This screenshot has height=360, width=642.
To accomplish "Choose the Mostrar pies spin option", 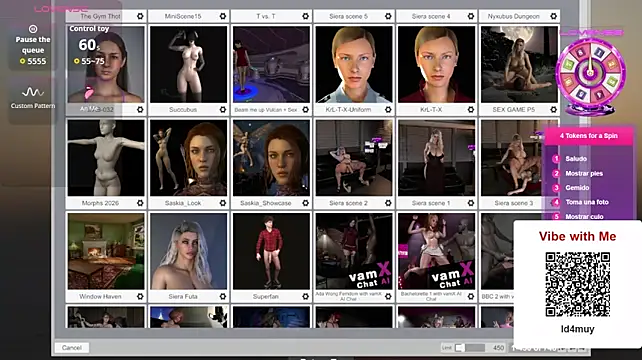I will pos(584,174).
